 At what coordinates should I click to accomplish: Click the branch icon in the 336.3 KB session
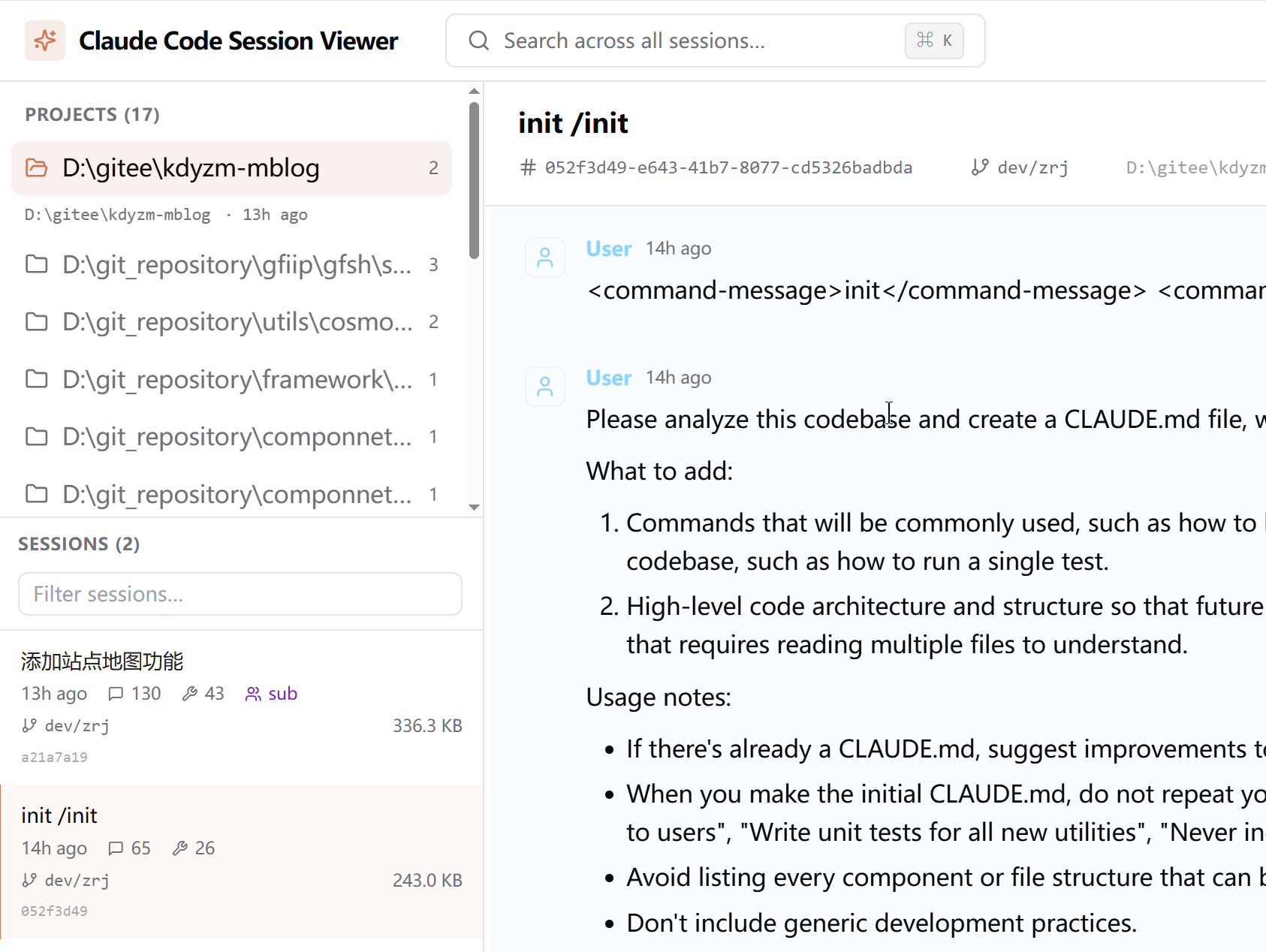29,725
